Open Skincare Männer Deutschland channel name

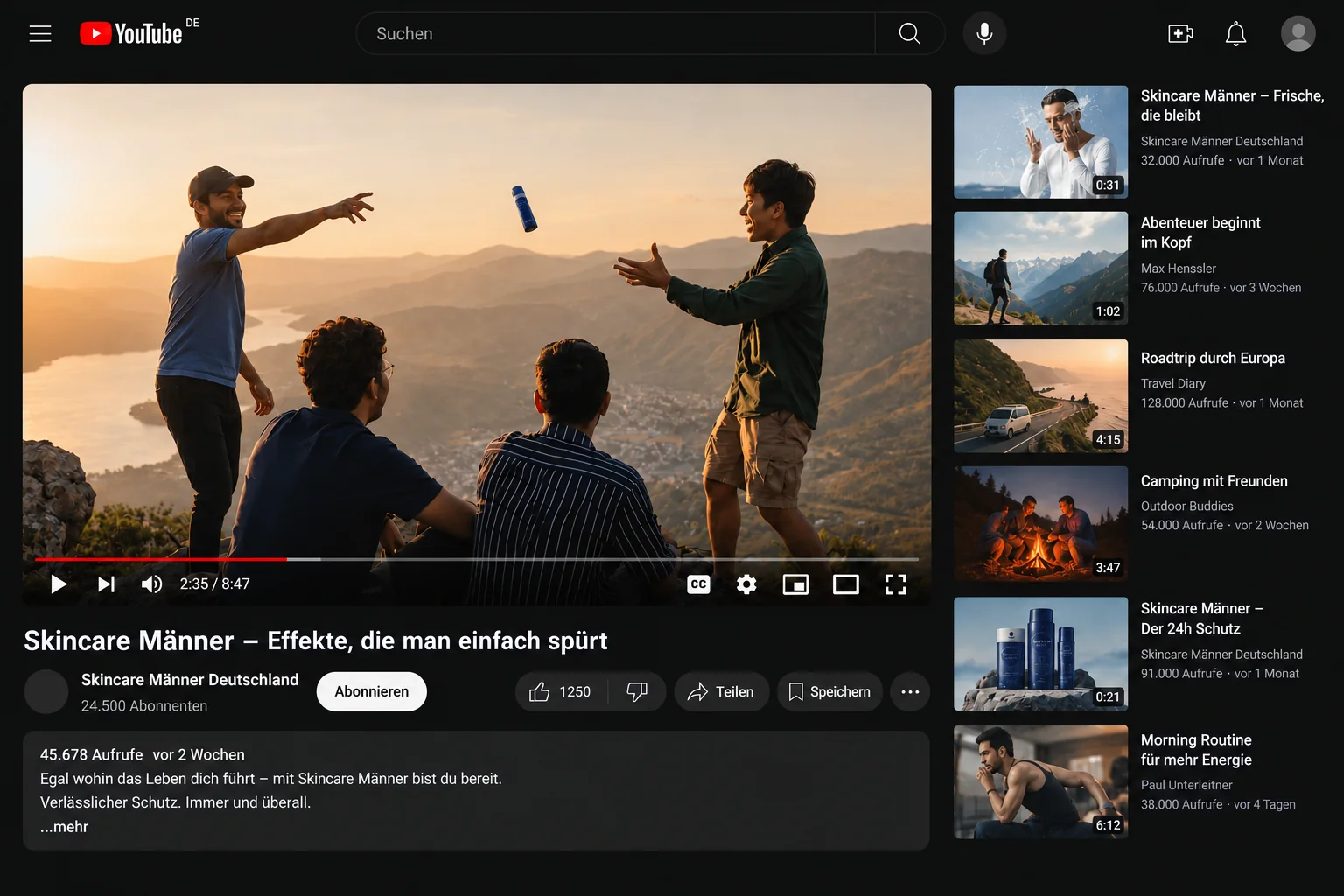[x=190, y=680]
